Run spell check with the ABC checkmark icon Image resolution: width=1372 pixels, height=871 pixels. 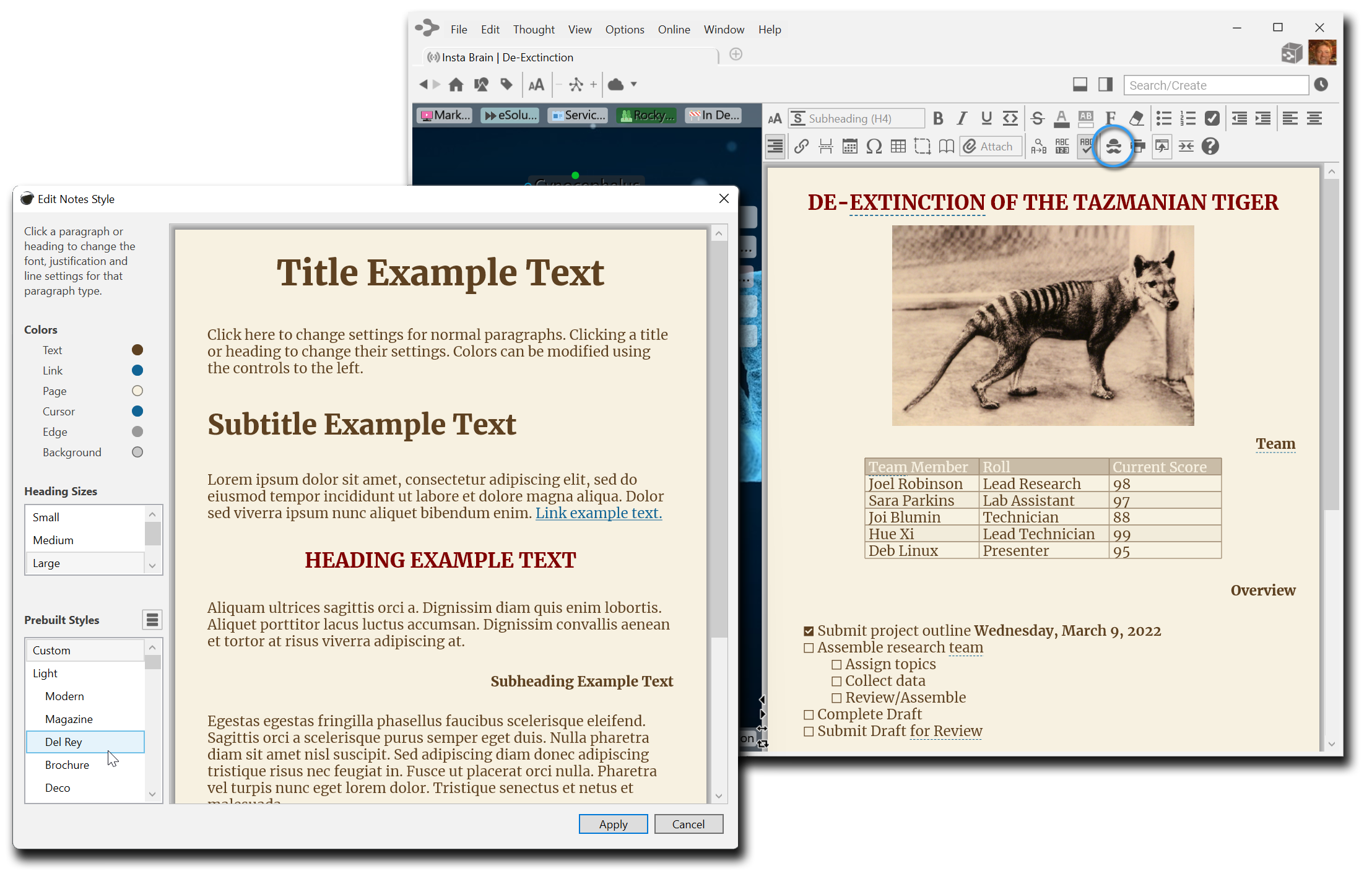1087,145
